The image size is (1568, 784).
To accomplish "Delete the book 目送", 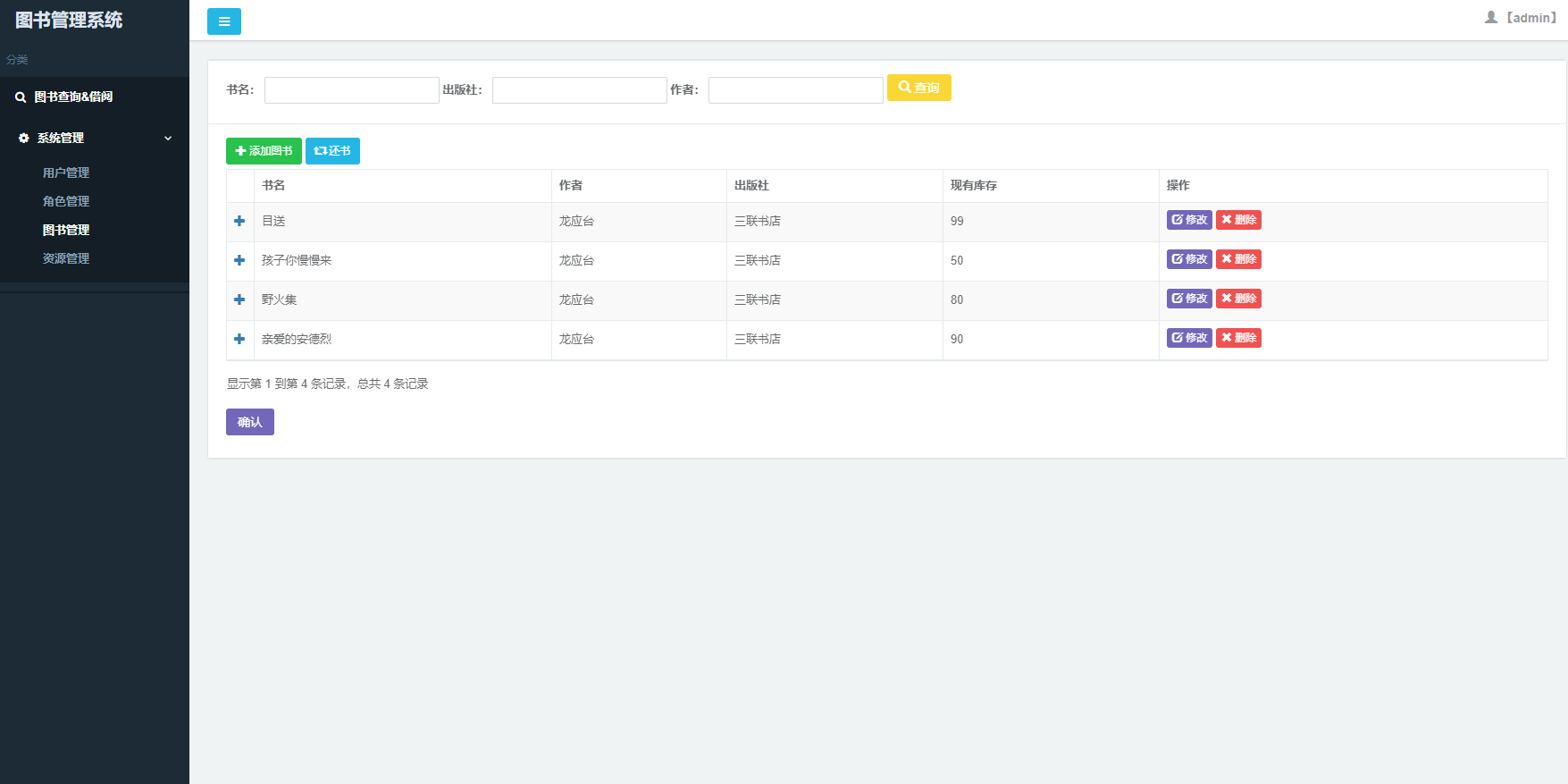I will [x=1238, y=220].
